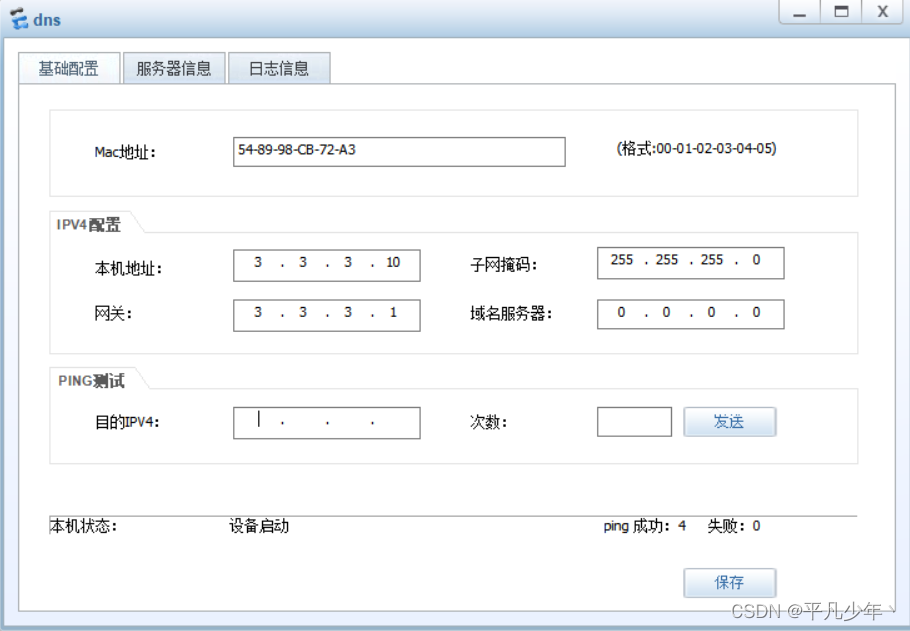Click the MAC format hint text (格式:00-01-02-03-04-05)
The width and height of the screenshot is (910, 631).
pos(696,149)
